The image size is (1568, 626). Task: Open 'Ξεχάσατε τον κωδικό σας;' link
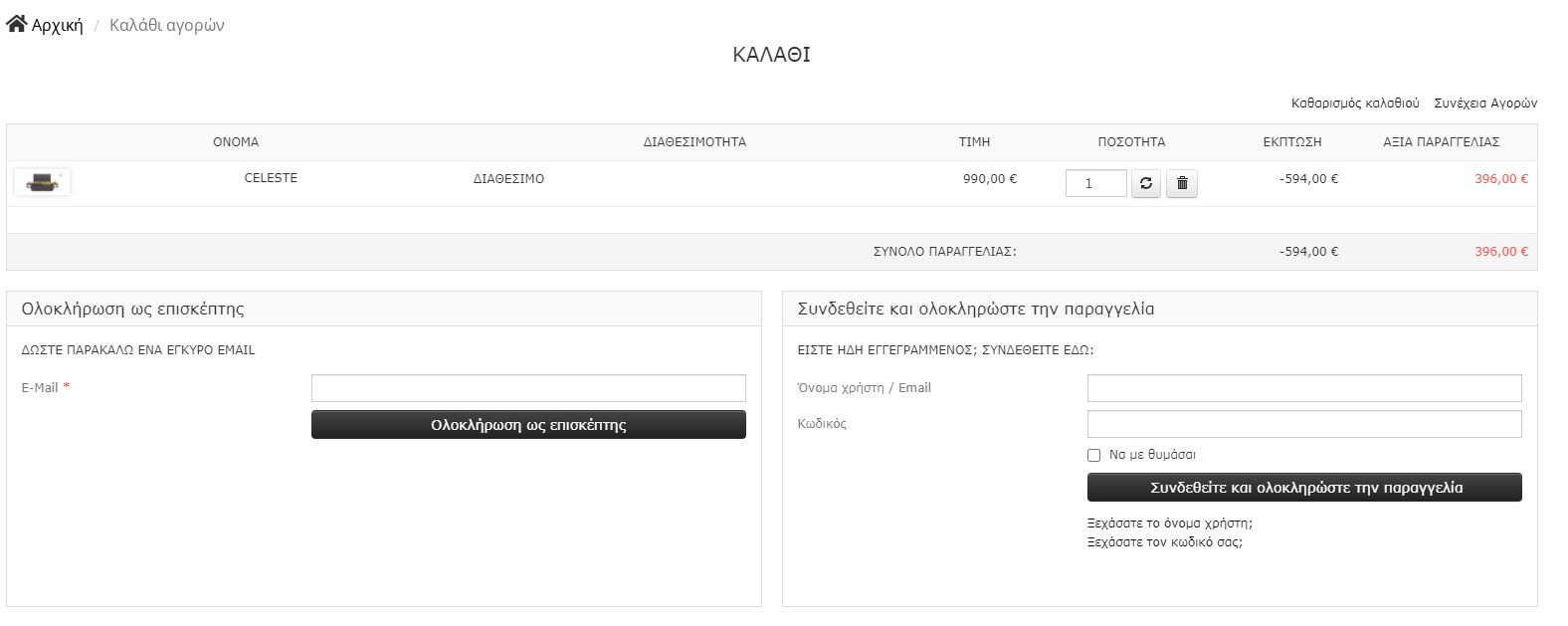[1165, 542]
